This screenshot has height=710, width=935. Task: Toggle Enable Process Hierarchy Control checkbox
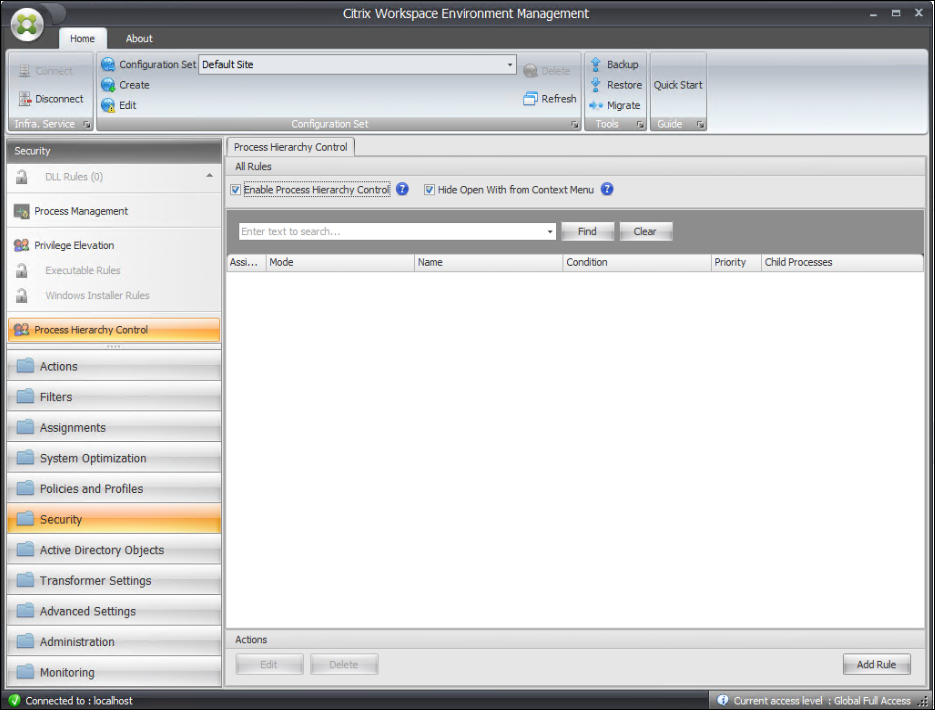(236, 190)
